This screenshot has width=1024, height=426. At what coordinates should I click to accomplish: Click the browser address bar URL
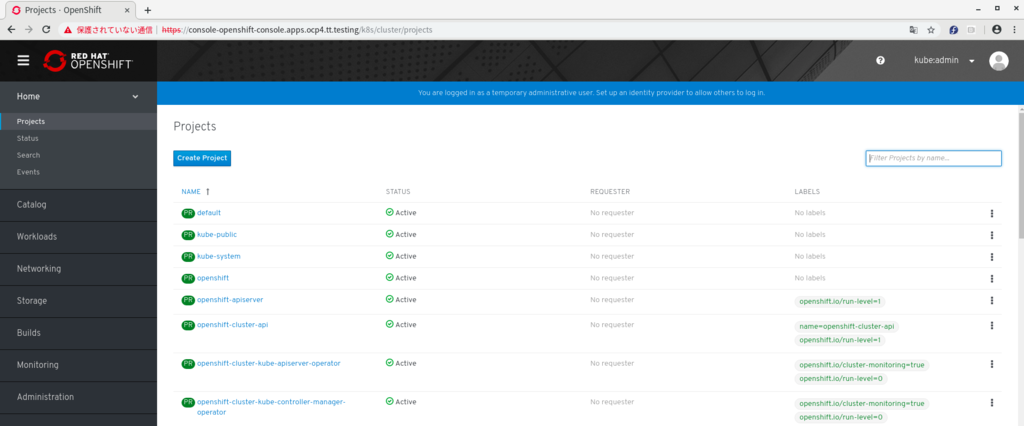(296, 29)
